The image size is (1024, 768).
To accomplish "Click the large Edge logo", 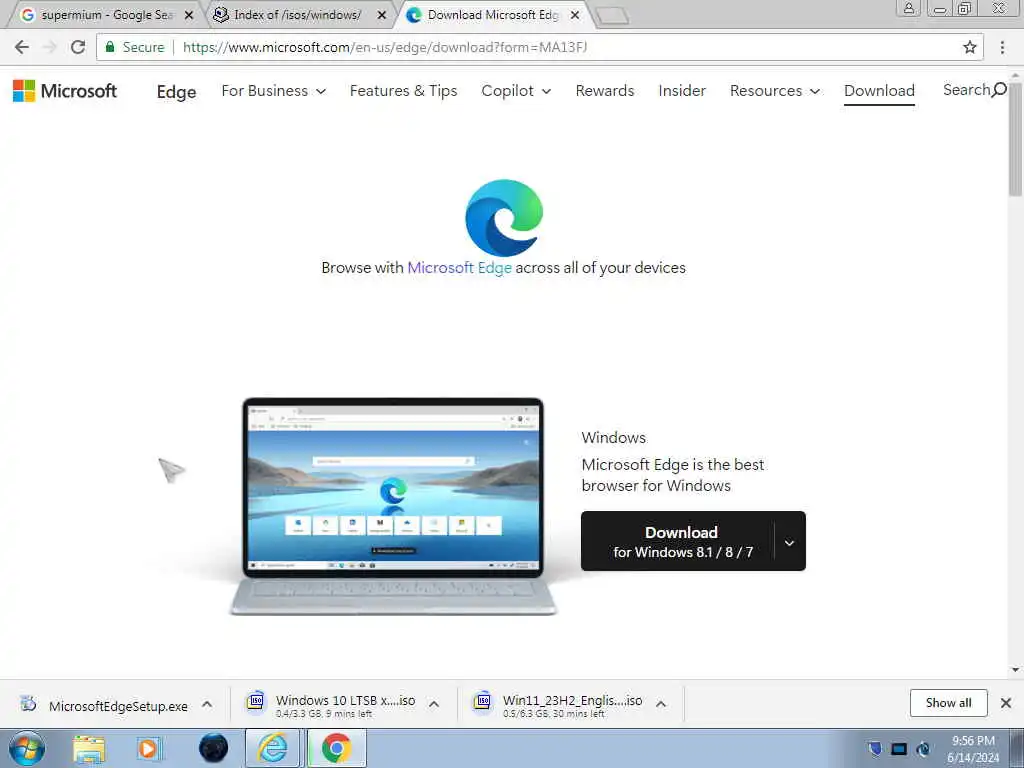I will tap(504, 217).
